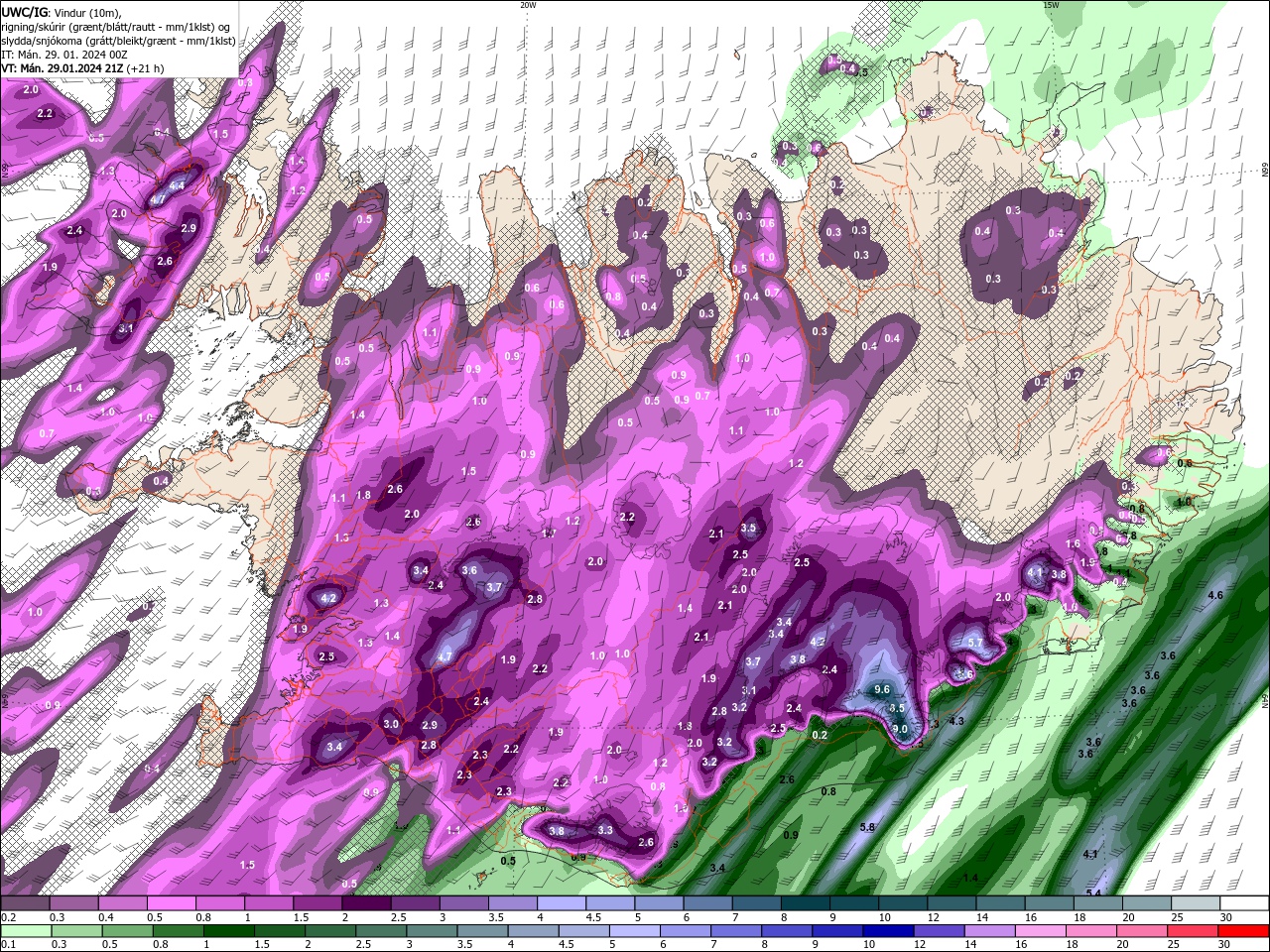Screen dimensions: 1270x952
Task: Select the 4 light blue swatch in upper legend
Action: (x=562, y=904)
